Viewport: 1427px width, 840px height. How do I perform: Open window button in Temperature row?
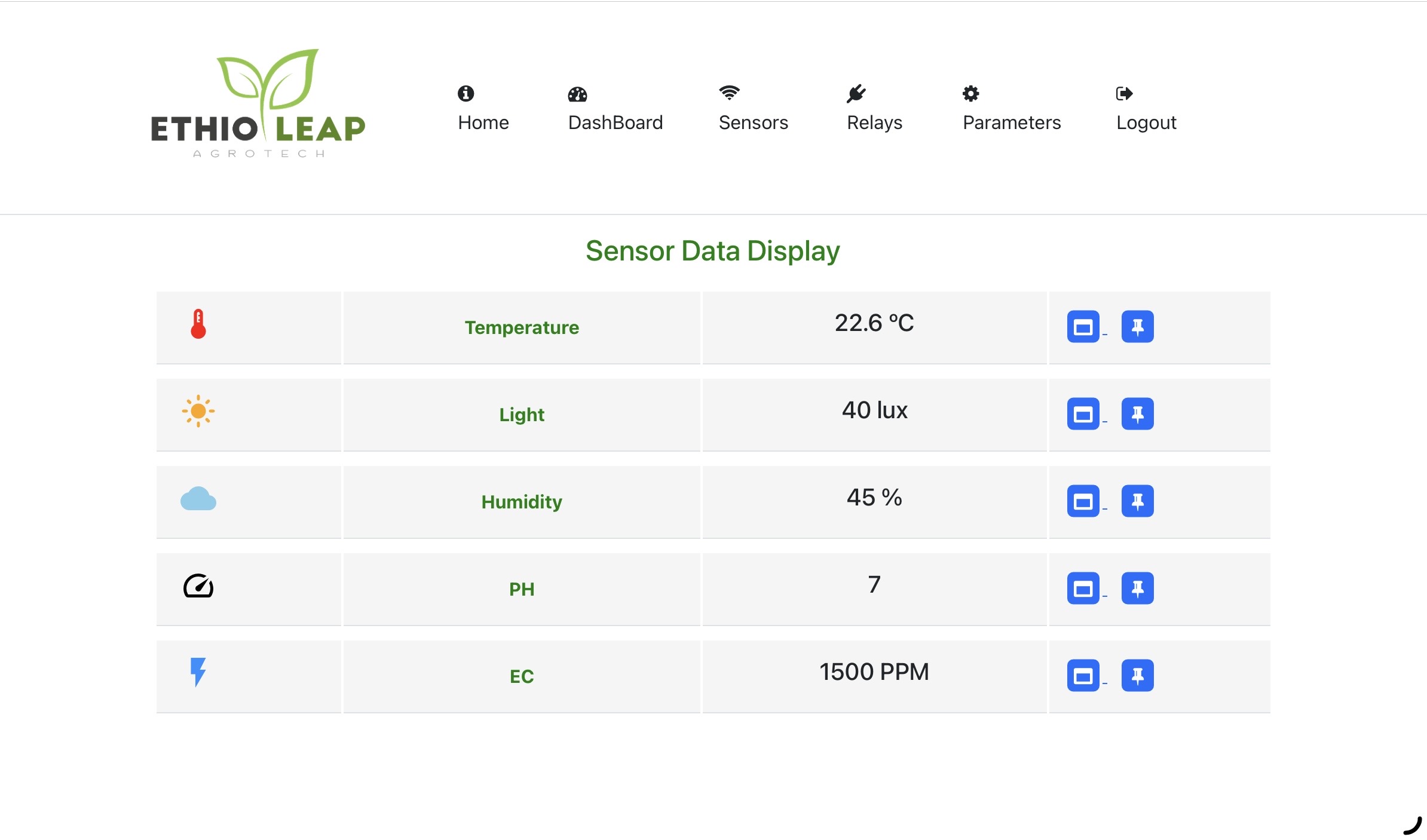[1083, 326]
